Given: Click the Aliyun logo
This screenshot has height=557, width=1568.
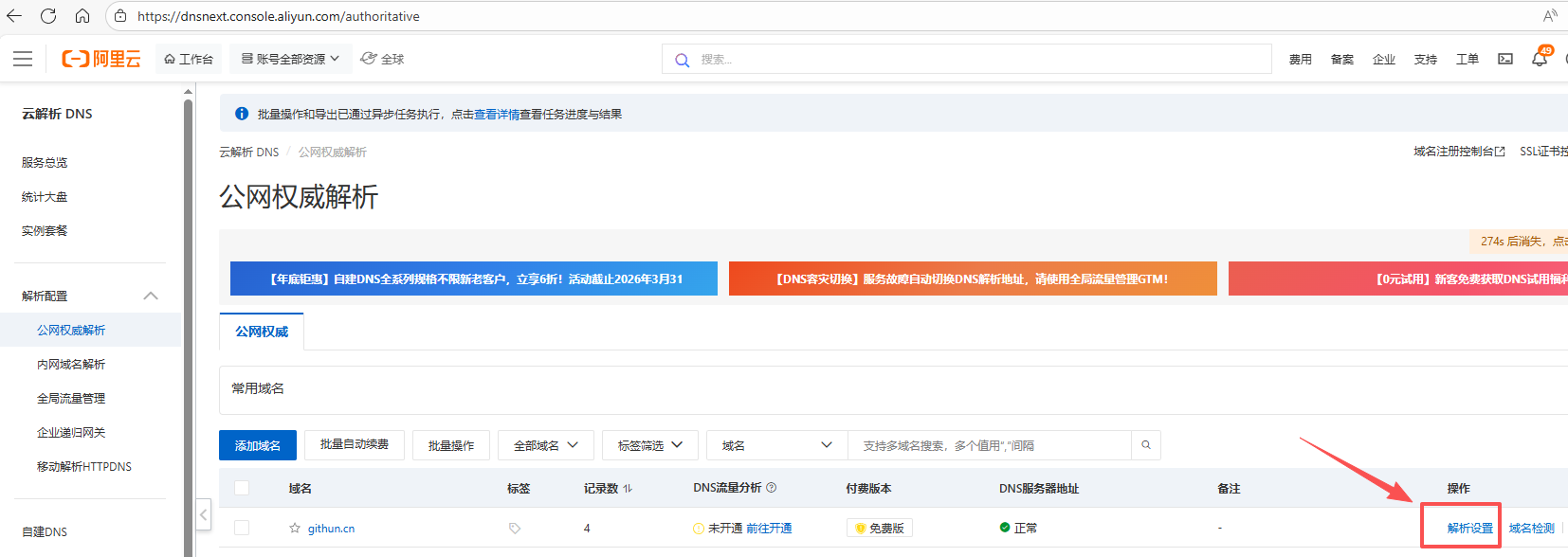Looking at the screenshot, I should tap(101, 59).
